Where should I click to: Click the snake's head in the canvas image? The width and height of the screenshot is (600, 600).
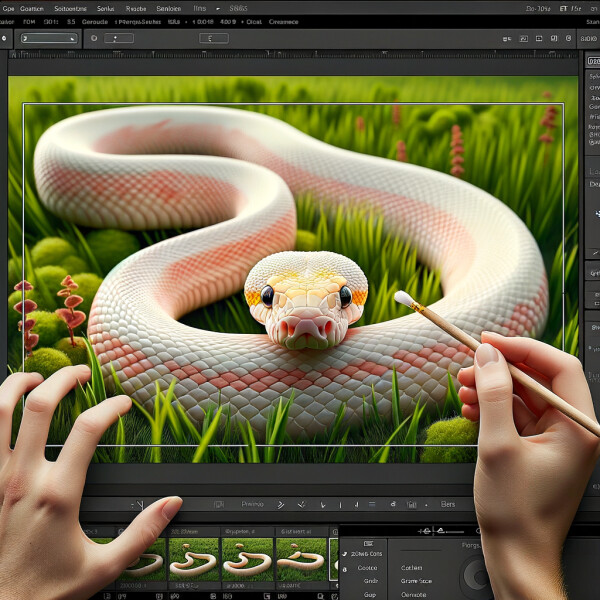306,299
